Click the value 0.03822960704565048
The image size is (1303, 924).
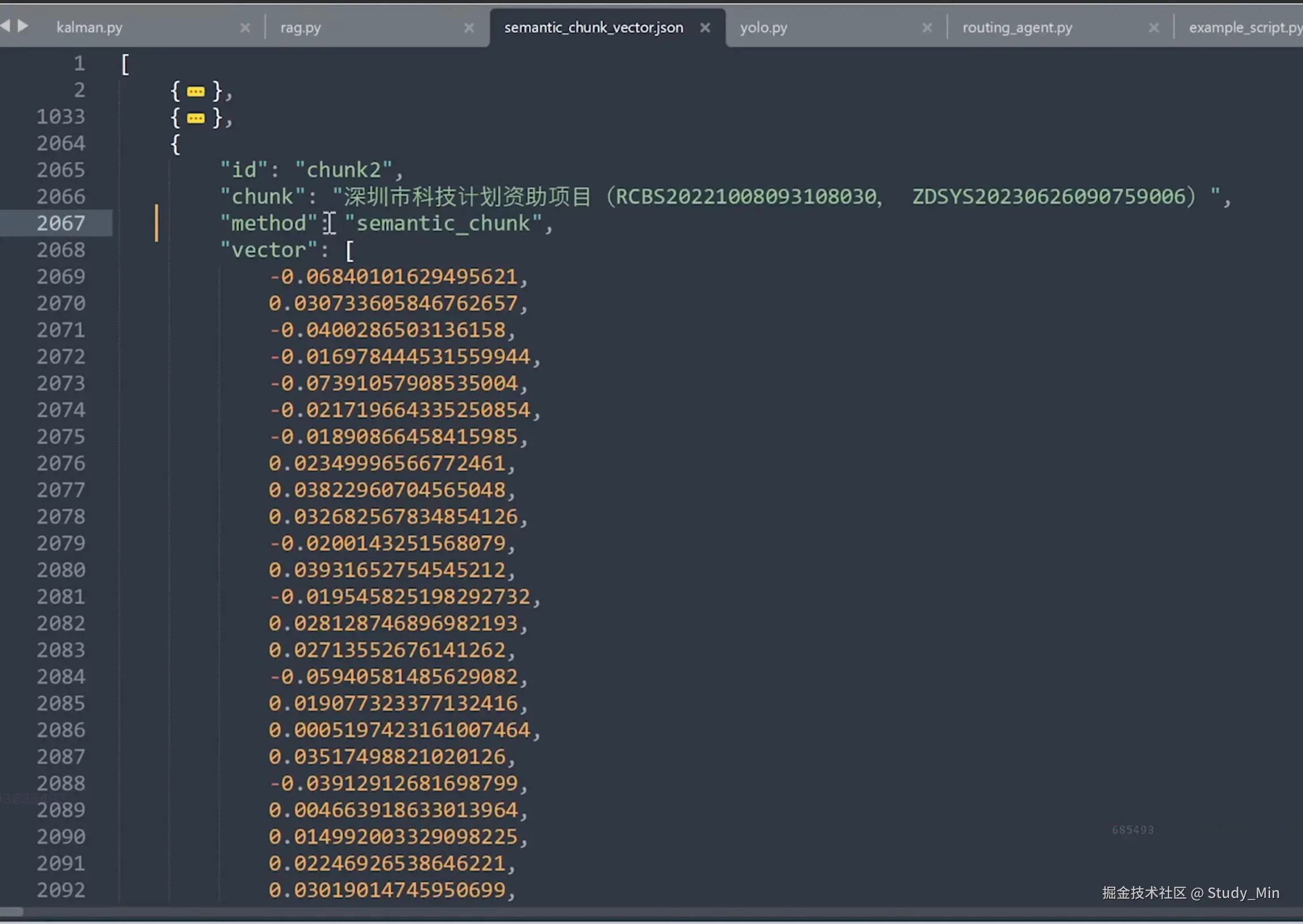pos(387,490)
